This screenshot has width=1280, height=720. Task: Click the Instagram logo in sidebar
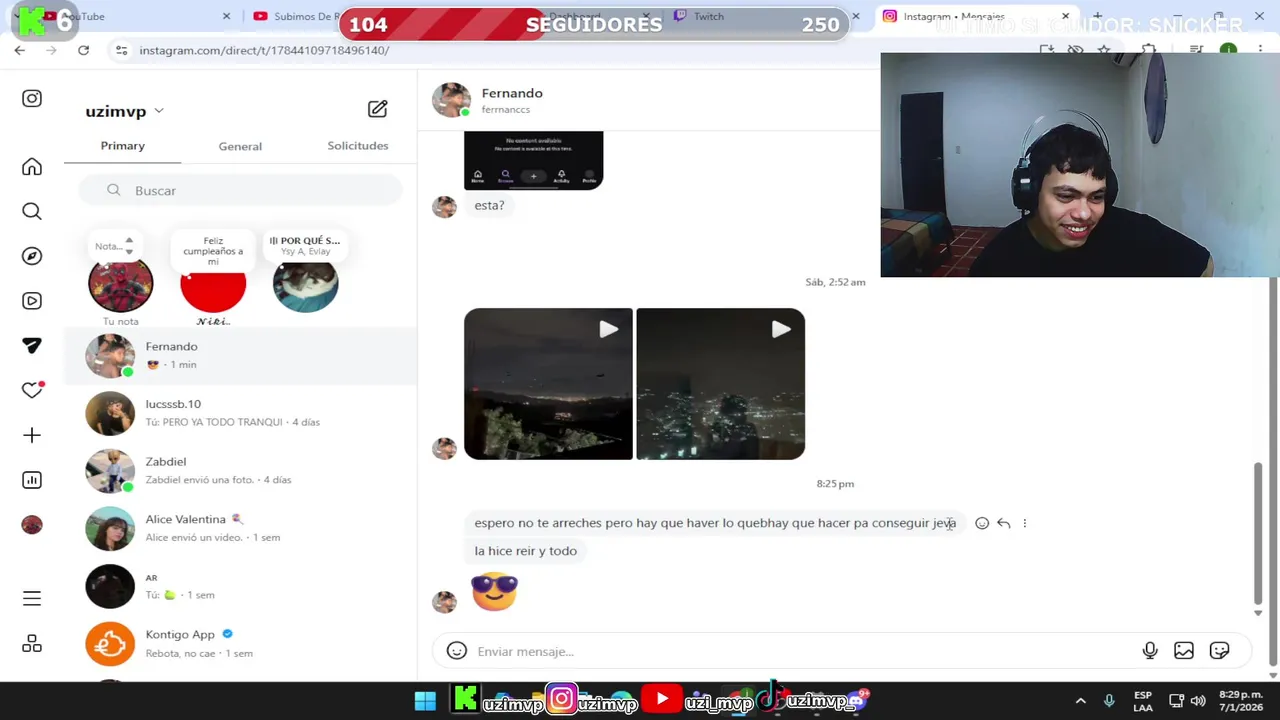32,98
